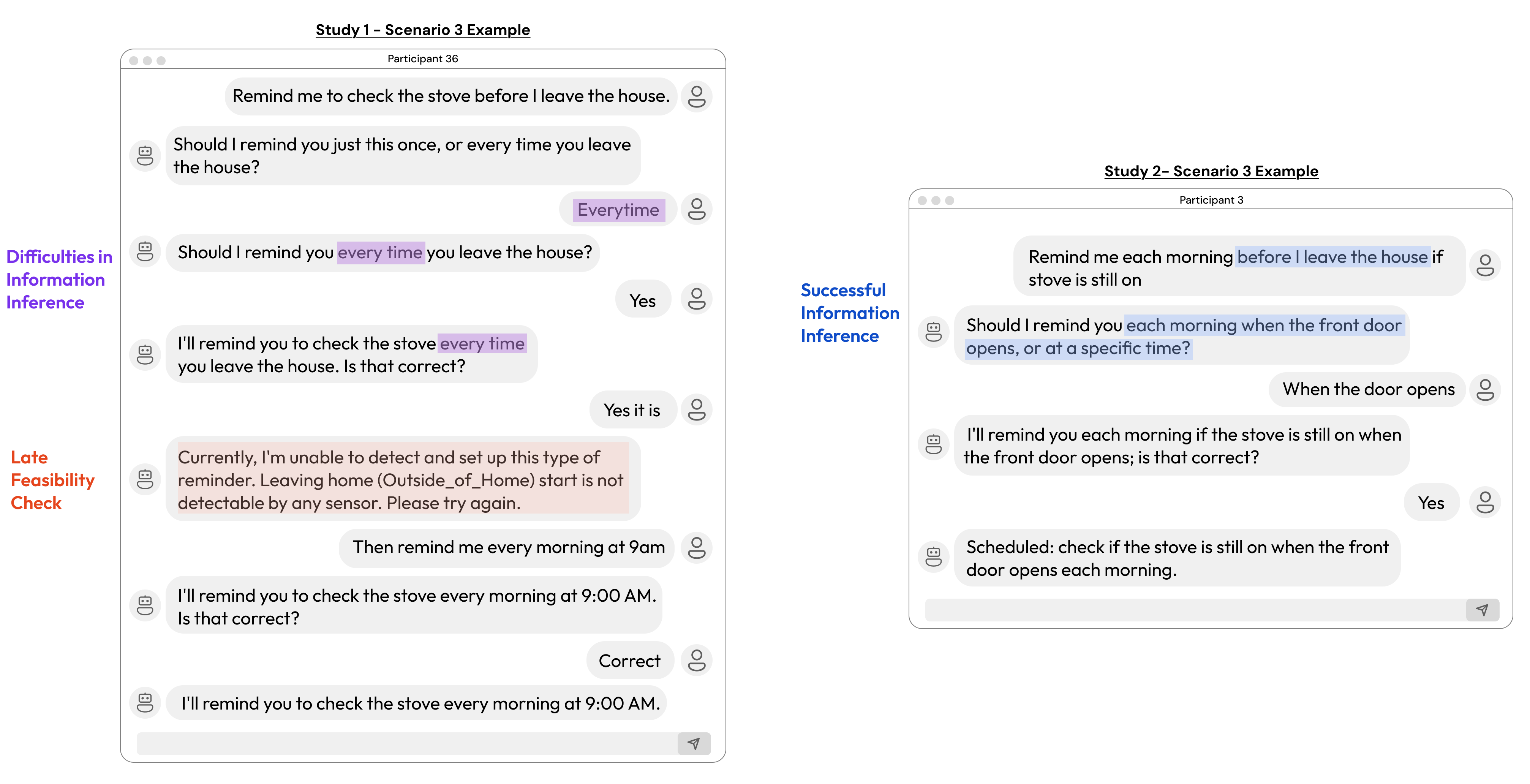The height and width of the screenshot is (784, 1530).
Task: Click user avatar beside 'Remind me to check the stove'
Action: coord(696,96)
